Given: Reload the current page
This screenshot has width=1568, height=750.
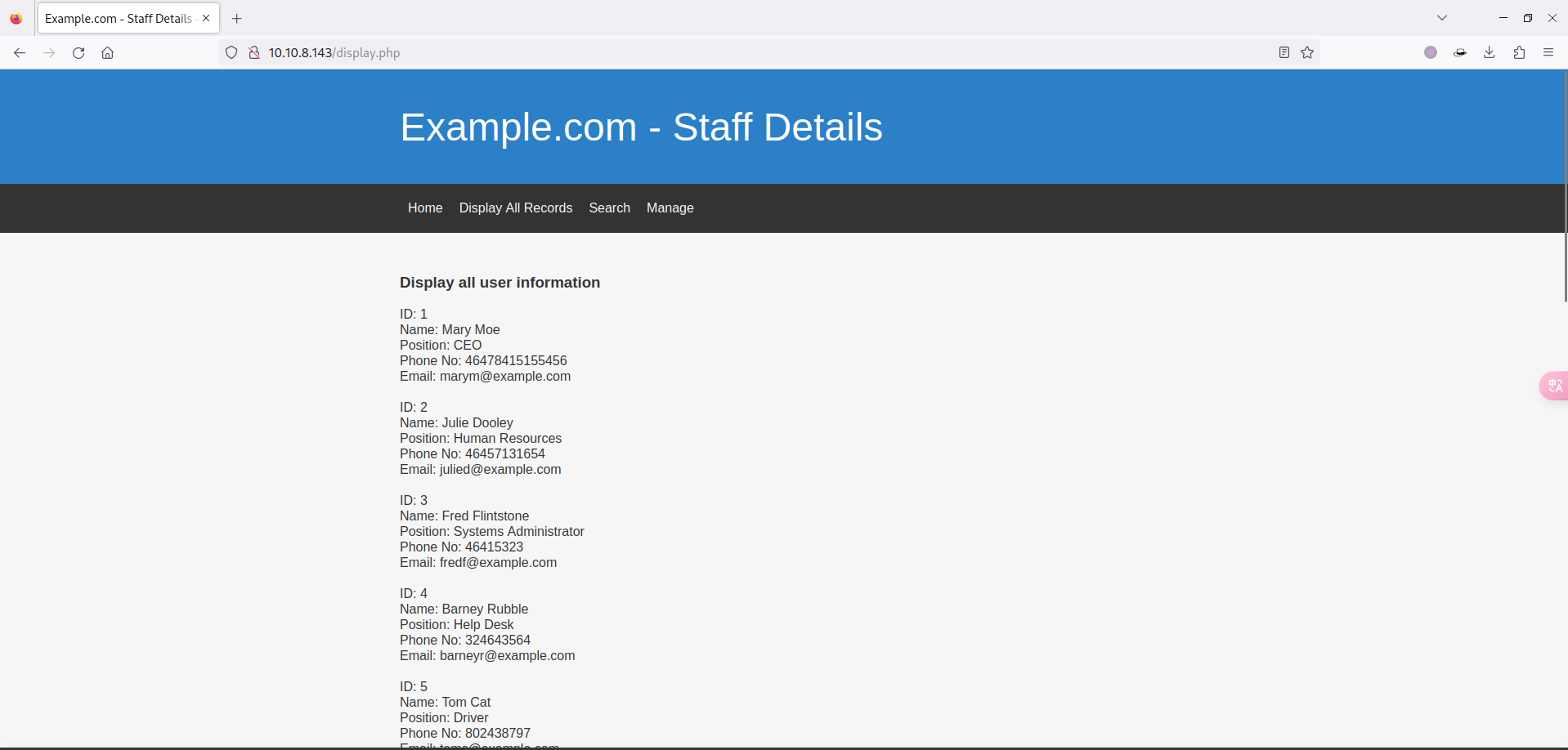Looking at the screenshot, I should pyautogui.click(x=78, y=53).
